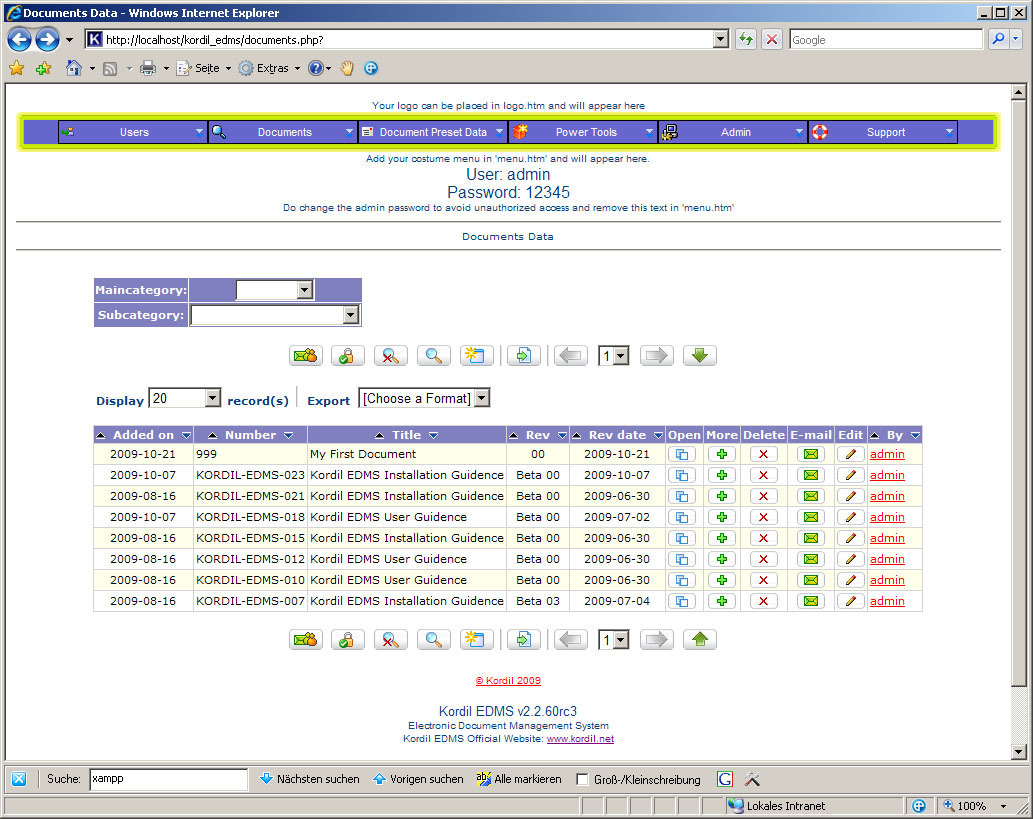Open the 100% zoom level control
1033x819 pixels.
point(976,806)
